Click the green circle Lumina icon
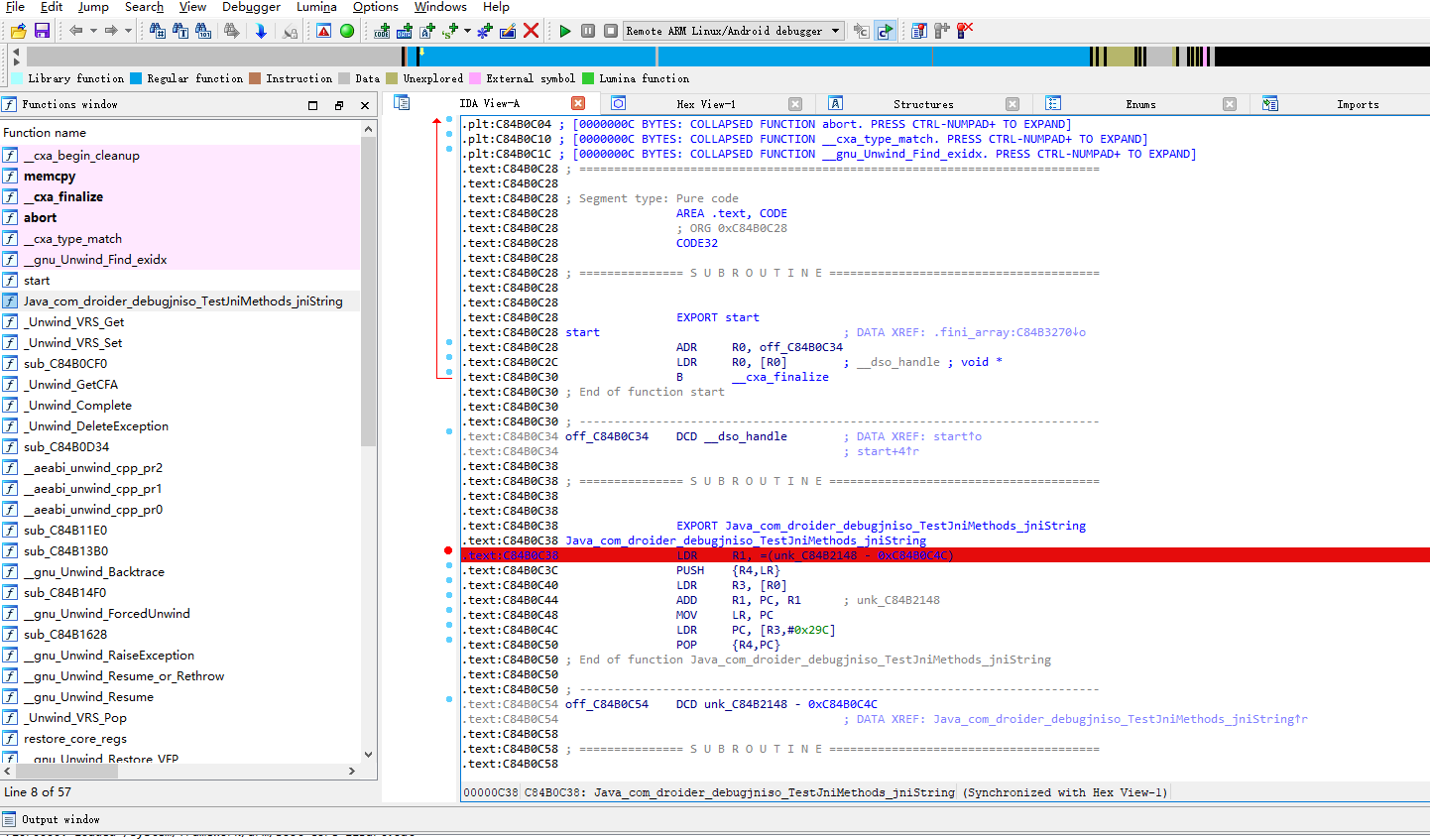The image size is (1430, 840). (x=347, y=31)
